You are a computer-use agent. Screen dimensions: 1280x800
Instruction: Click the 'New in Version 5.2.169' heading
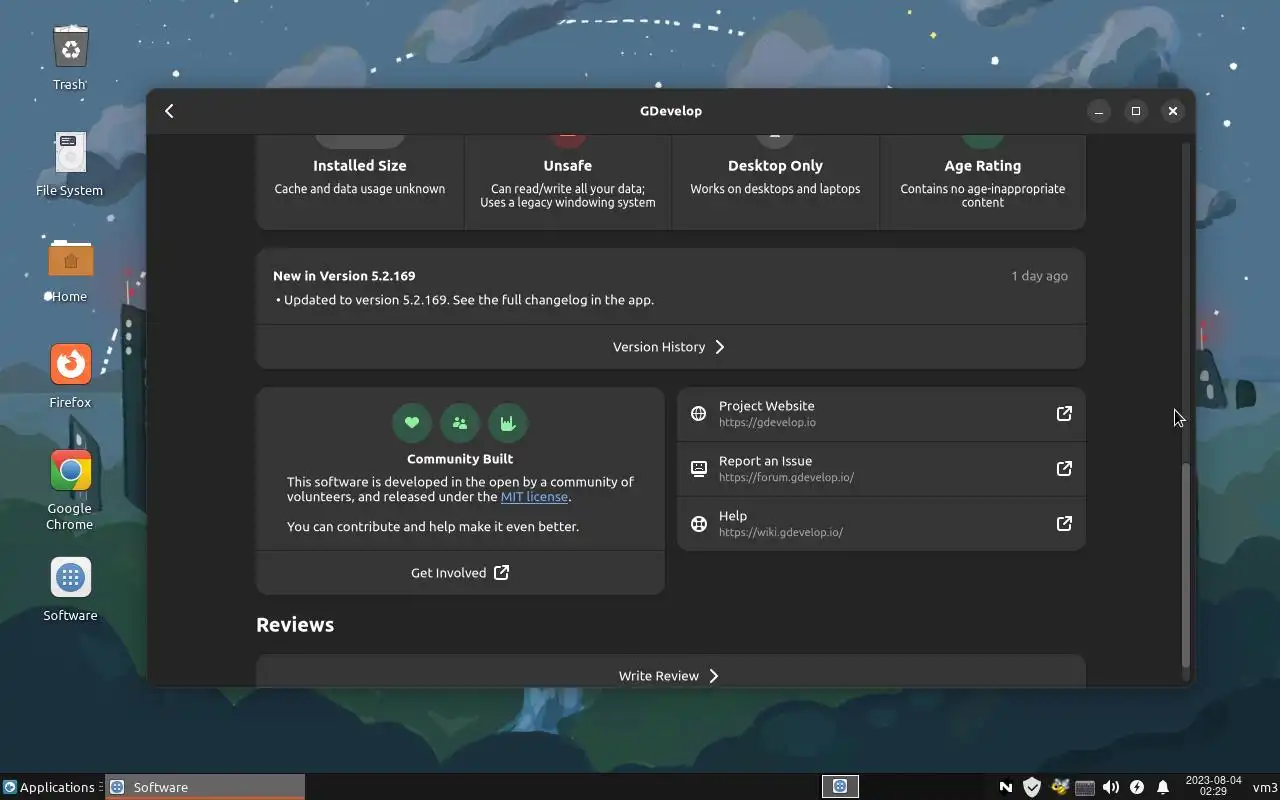(344, 276)
